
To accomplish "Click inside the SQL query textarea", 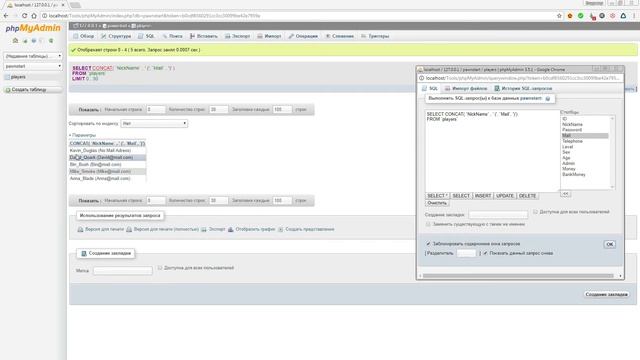I will click(x=492, y=151).
